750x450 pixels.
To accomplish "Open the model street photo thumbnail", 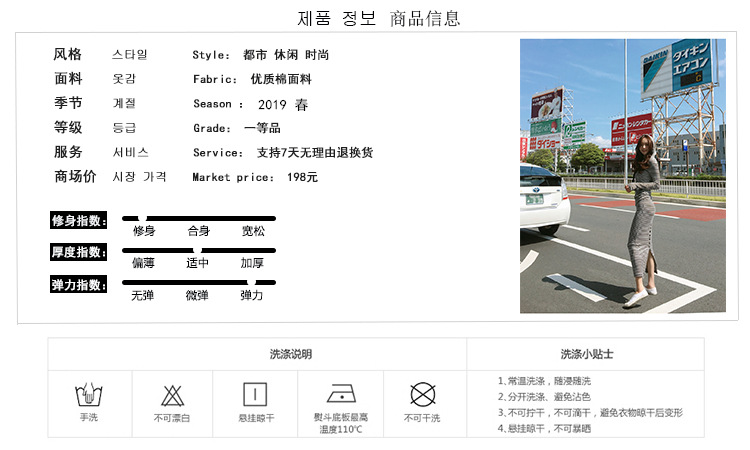I will [623, 176].
